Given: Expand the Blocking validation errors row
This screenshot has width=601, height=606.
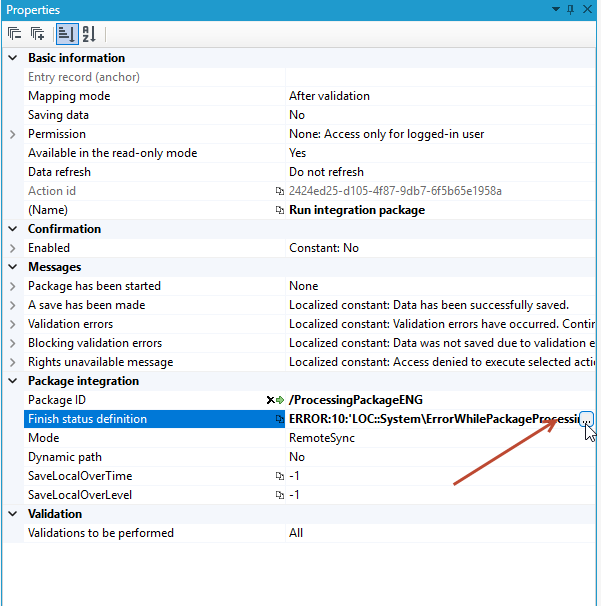Looking at the screenshot, I should [x=13, y=343].
